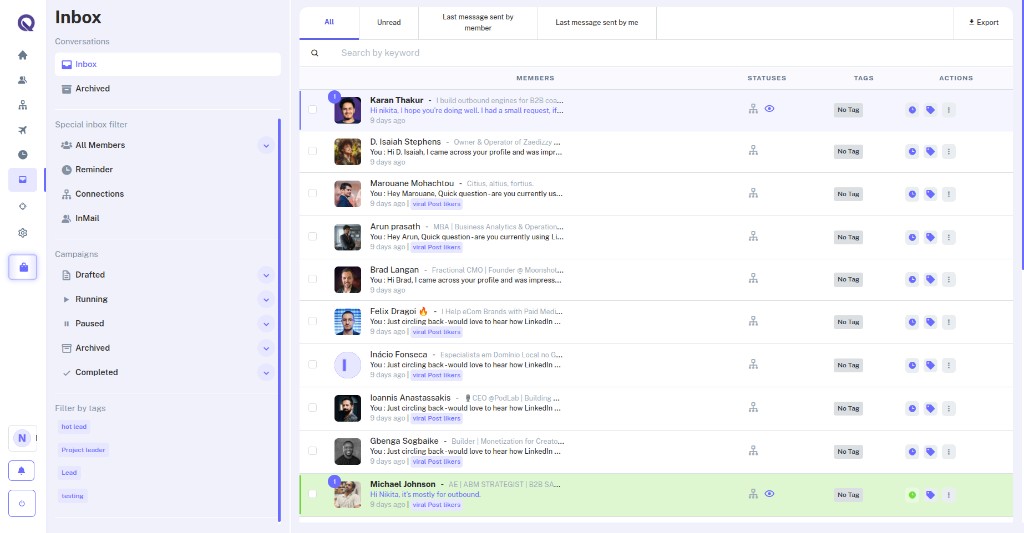
Task: Expand the Completed campaigns chevron
Action: pos(266,373)
